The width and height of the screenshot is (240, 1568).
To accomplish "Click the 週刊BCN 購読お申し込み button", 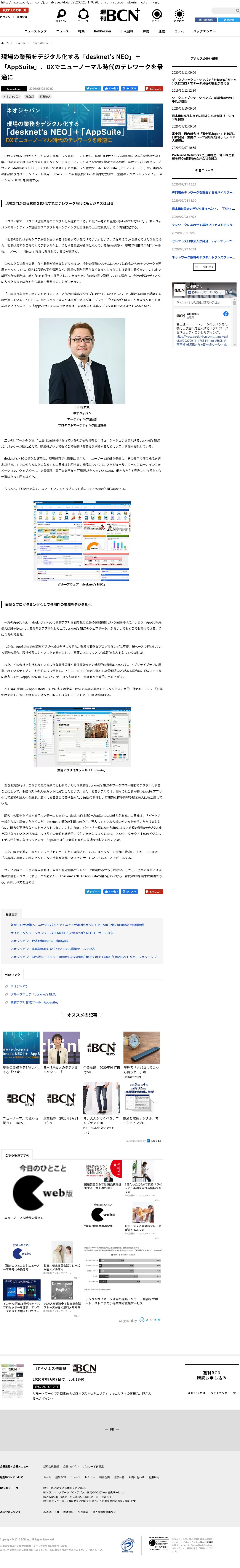I will [211, 1375].
